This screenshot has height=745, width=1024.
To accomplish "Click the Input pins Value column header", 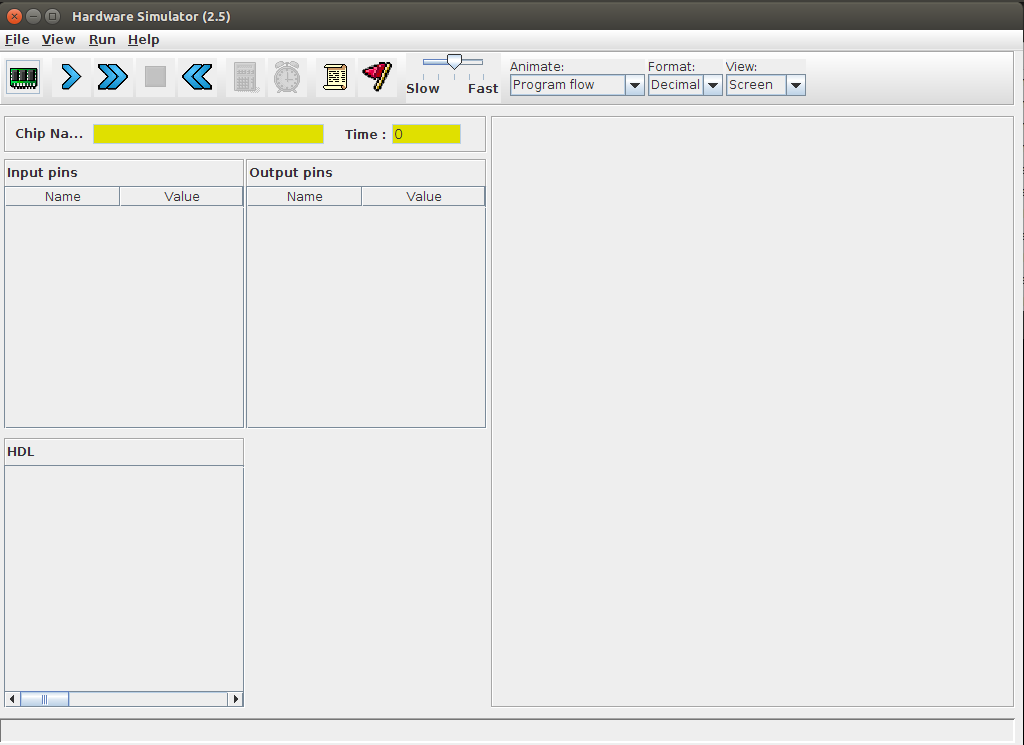I will click(181, 197).
